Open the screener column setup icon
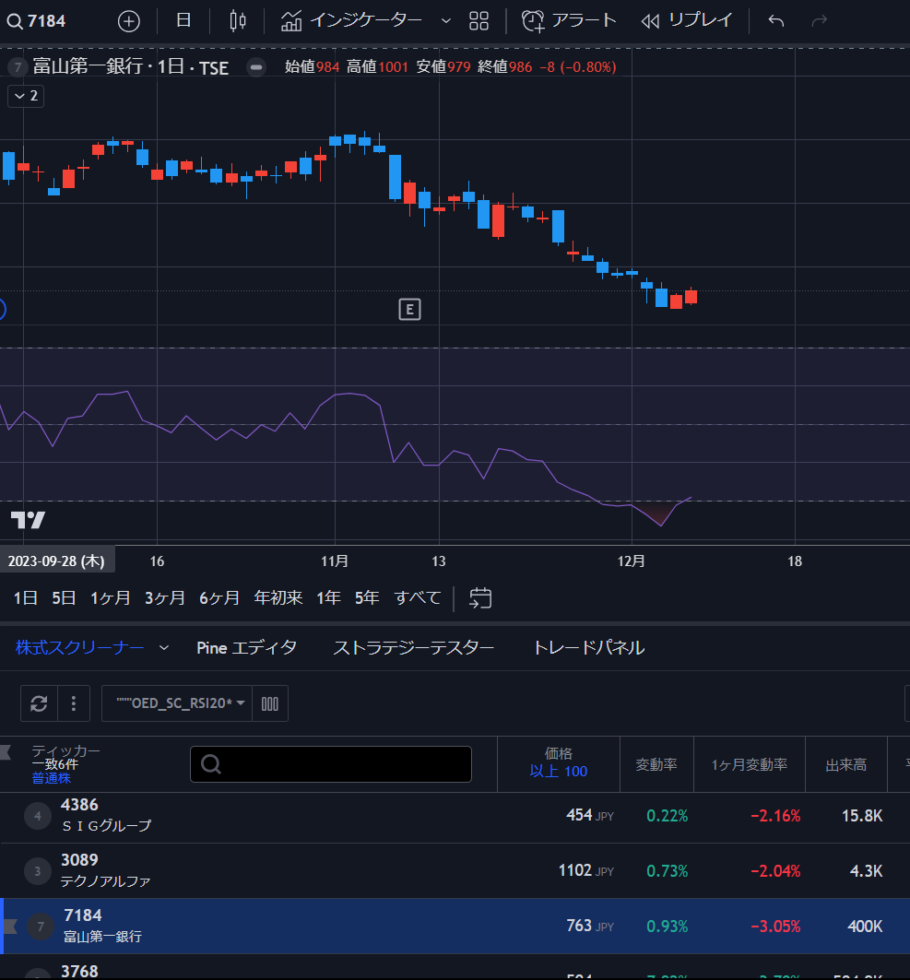Viewport: 910px width, 980px height. tap(270, 704)
